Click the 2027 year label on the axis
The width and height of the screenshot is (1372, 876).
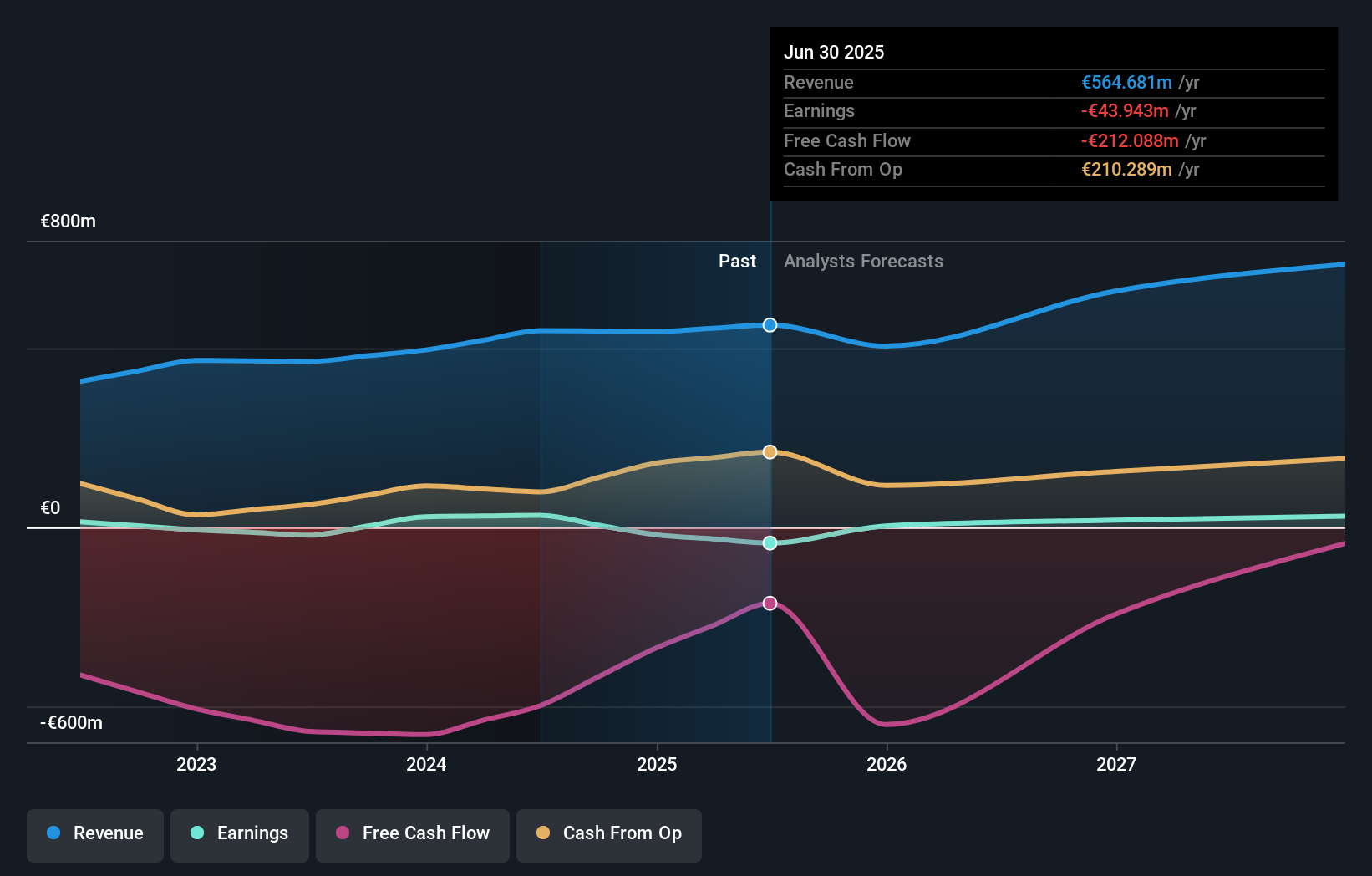pos(1117,763)
